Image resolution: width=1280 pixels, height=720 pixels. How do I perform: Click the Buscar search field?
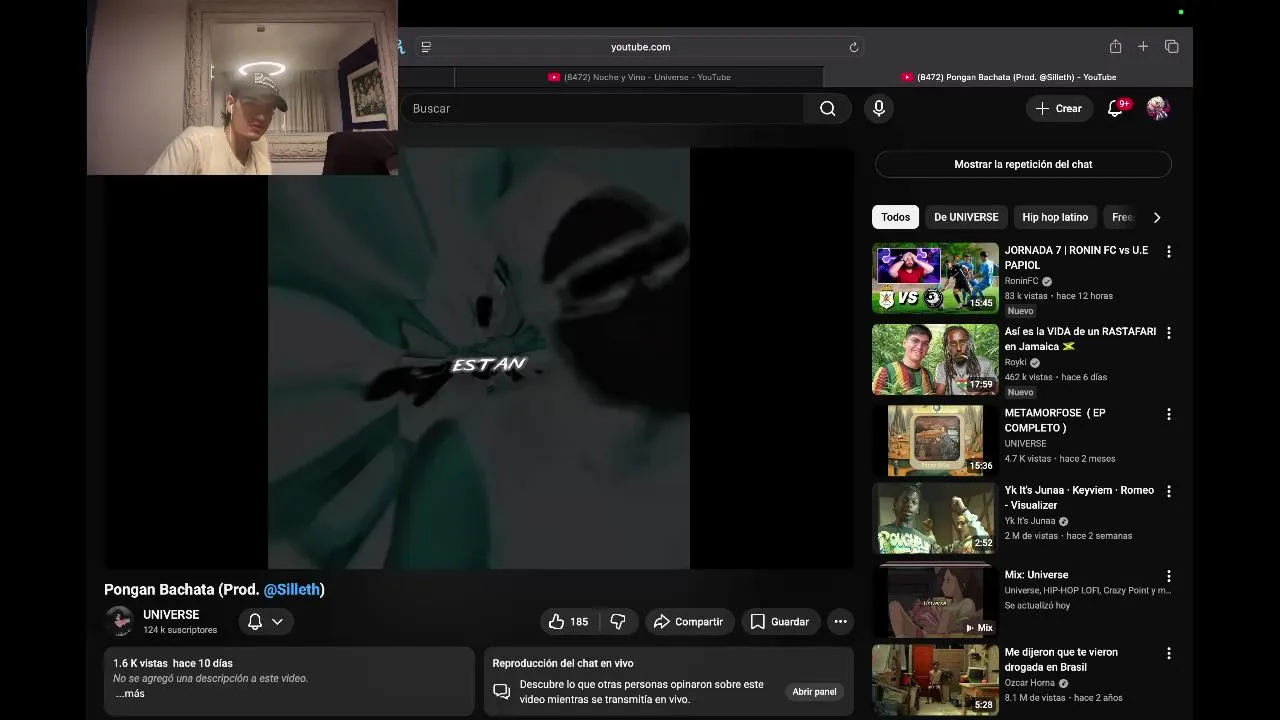click(x=603, y=108)
